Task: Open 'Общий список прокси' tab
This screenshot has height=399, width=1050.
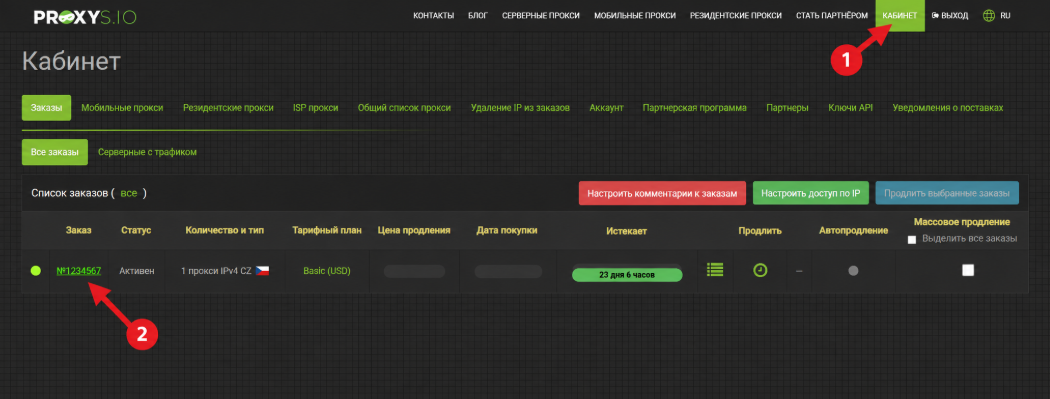Action: pos(404,108)
